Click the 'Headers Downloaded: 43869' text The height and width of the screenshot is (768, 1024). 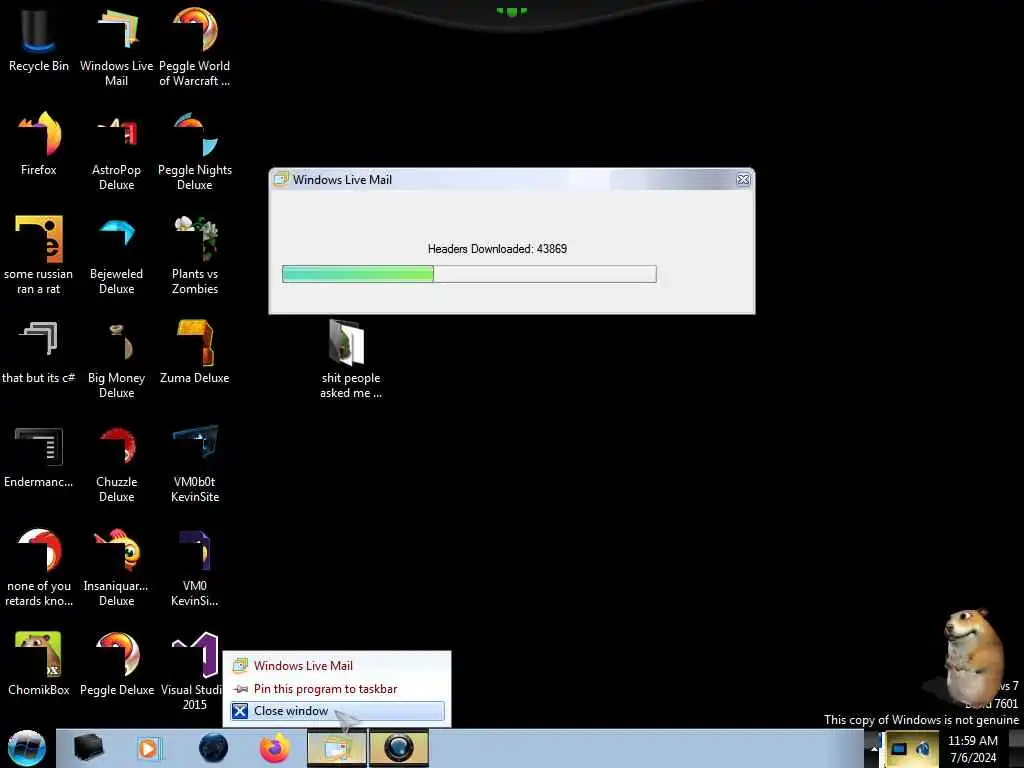tap(497, 249)
